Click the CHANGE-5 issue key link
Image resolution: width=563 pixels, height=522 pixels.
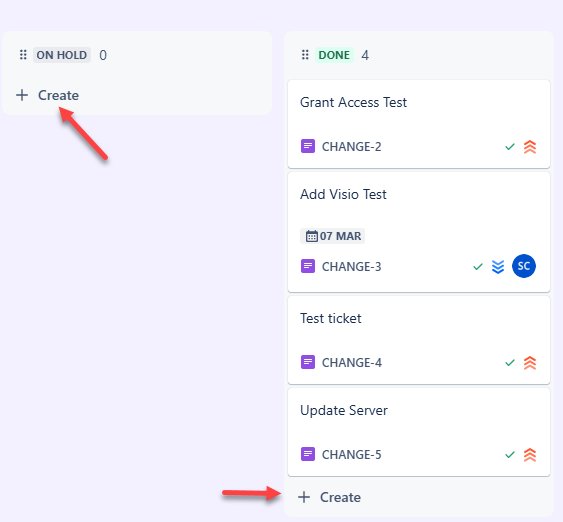tap(352, 455)
